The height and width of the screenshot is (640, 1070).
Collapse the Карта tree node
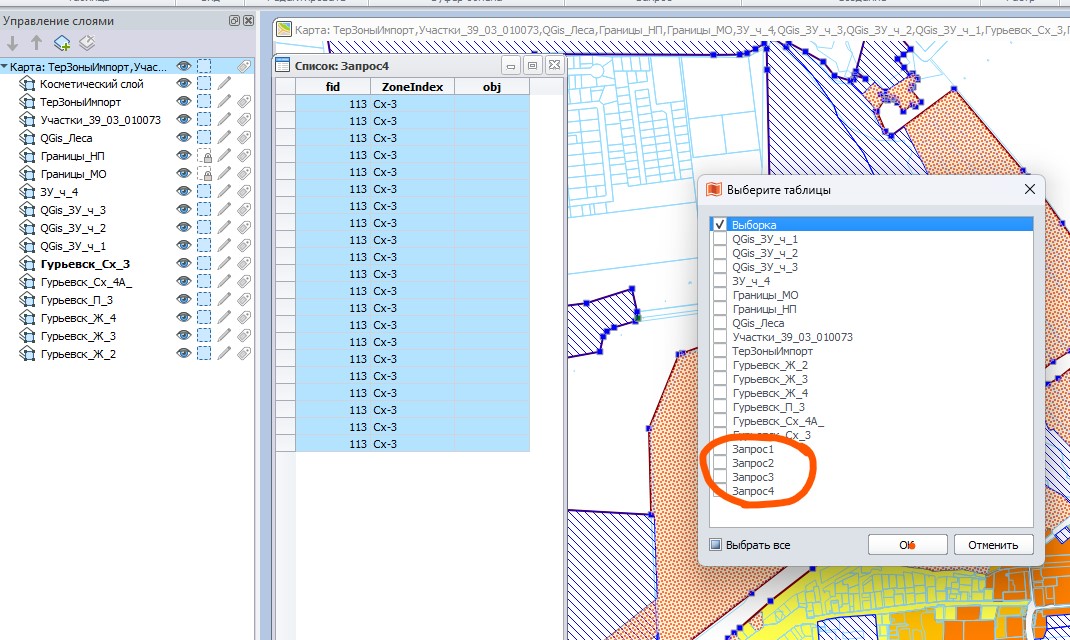pyautogui.click(x=5, y=67)
